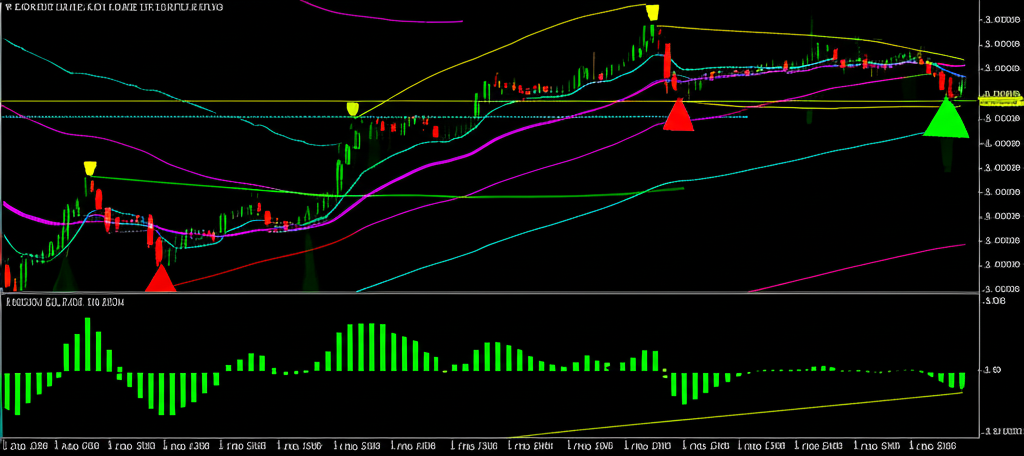Select the yellow marker at the highest price peak
The width and height of the screenshot is (1024, 456).
click(652, 13)
